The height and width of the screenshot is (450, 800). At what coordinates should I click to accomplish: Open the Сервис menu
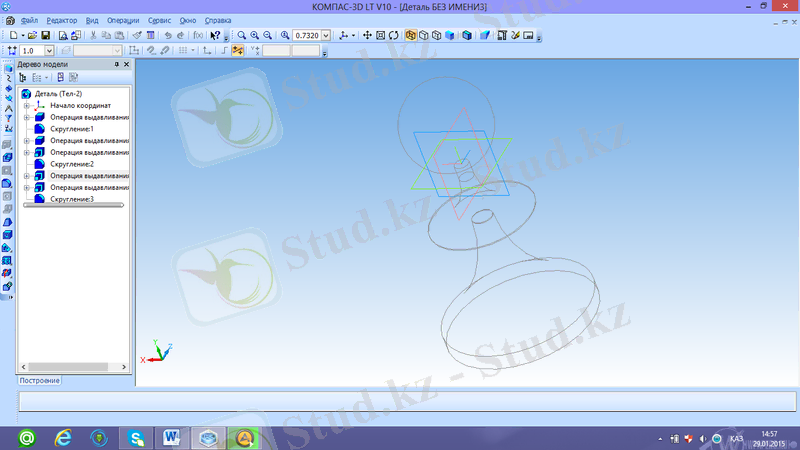pyautogui.click(x=158, y=20)
